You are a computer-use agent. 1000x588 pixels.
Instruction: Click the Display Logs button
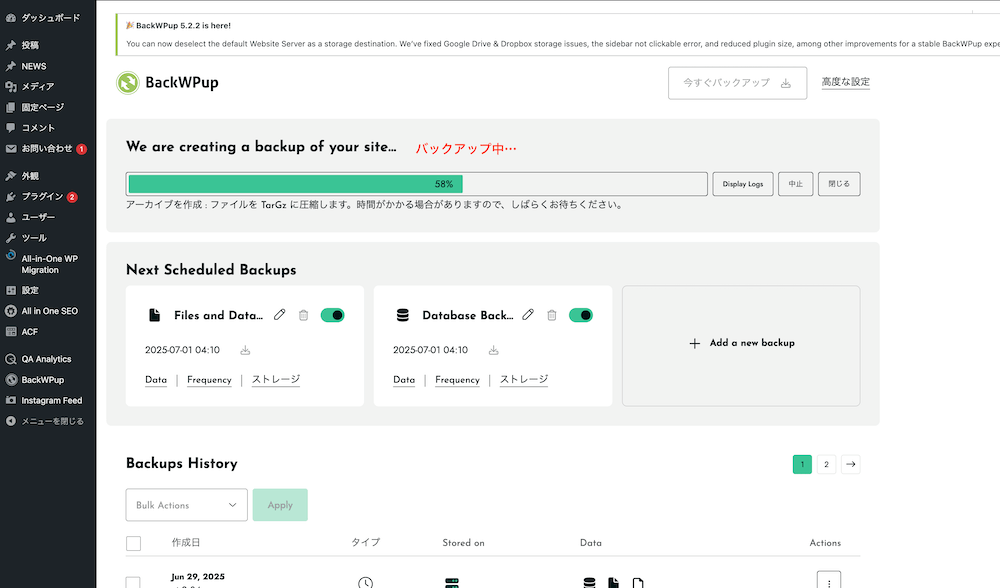coord(743,184)
